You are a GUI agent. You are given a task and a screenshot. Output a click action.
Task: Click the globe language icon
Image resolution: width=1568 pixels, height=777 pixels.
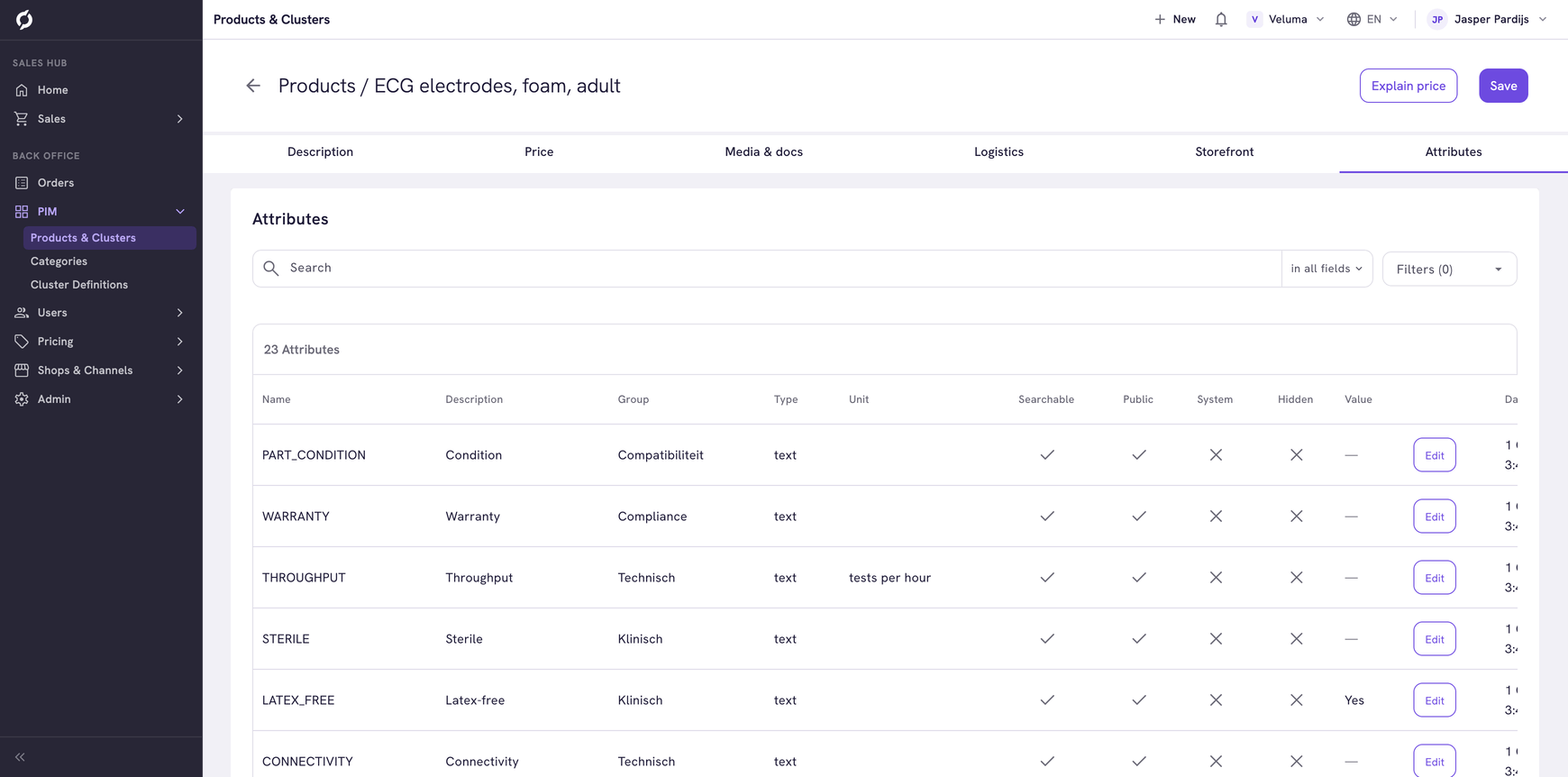click(1354, 19)
